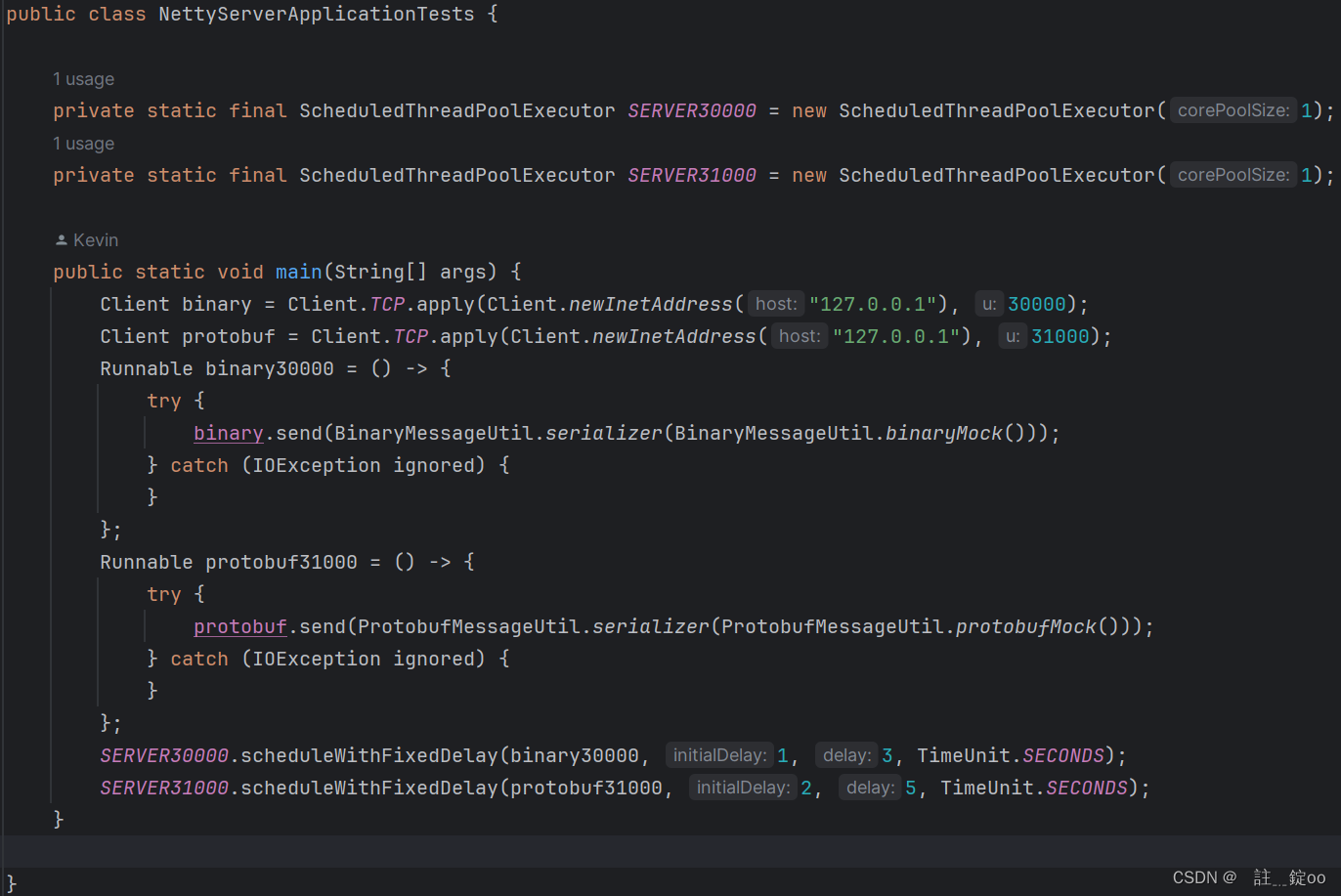Click SECONDS on the SERVER31000 schedule line
Screen dimensions: 1341x896
[x=1087, y=788]
